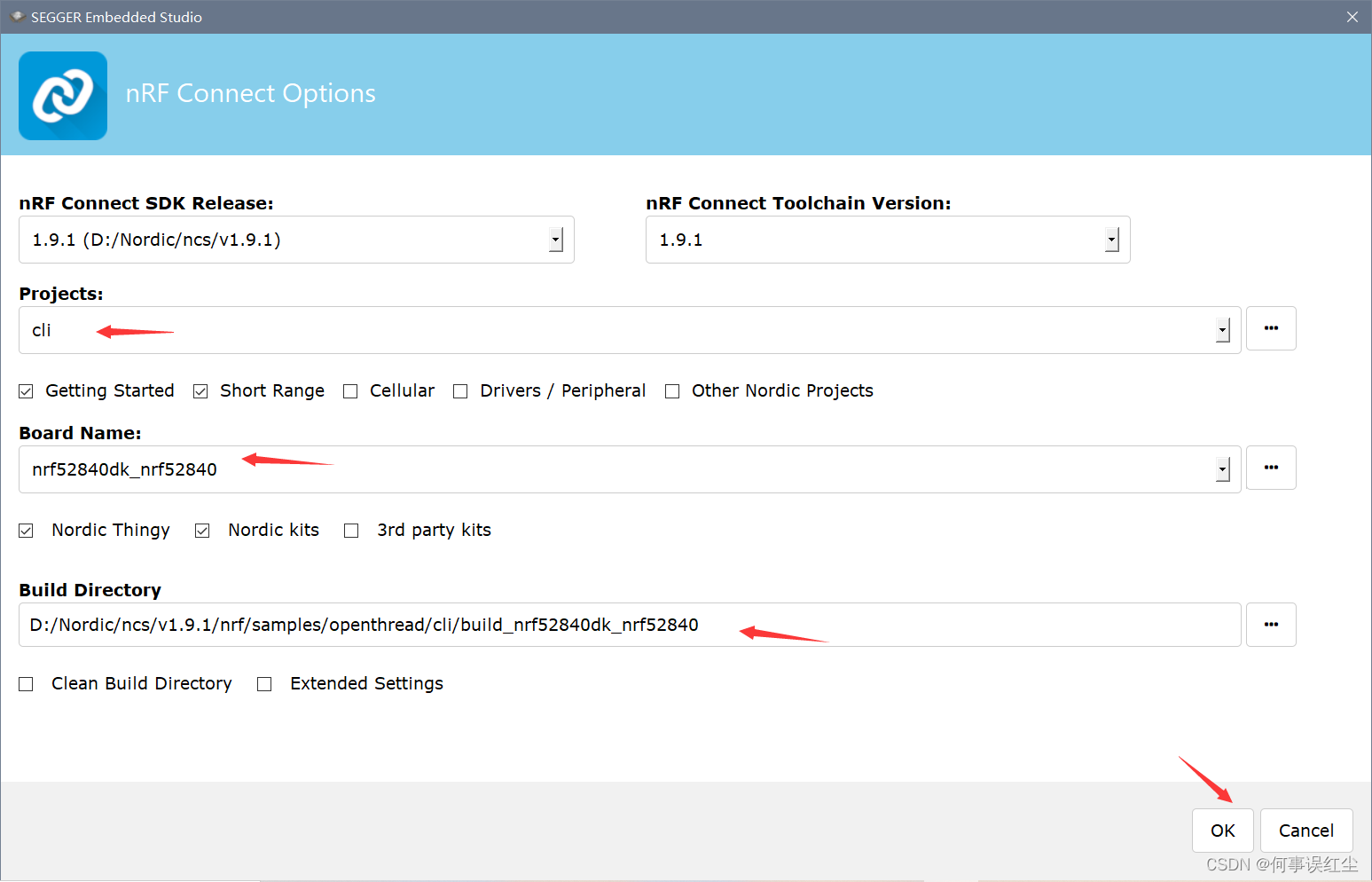The width and height of the screenshot is (1372, 882).
Task: Click SDK Release value 1.9.1 (D:/Nordic/ncs/v1.9.1)
Action: (x=296, y=240)
